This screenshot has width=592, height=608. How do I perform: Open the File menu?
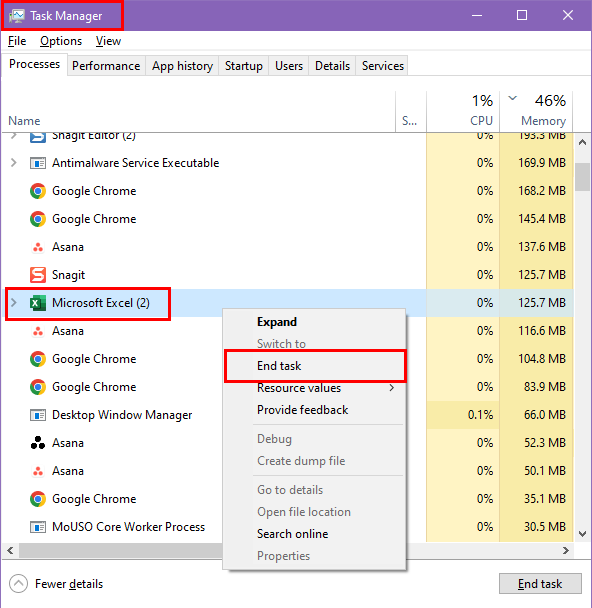tap(17, 41)
